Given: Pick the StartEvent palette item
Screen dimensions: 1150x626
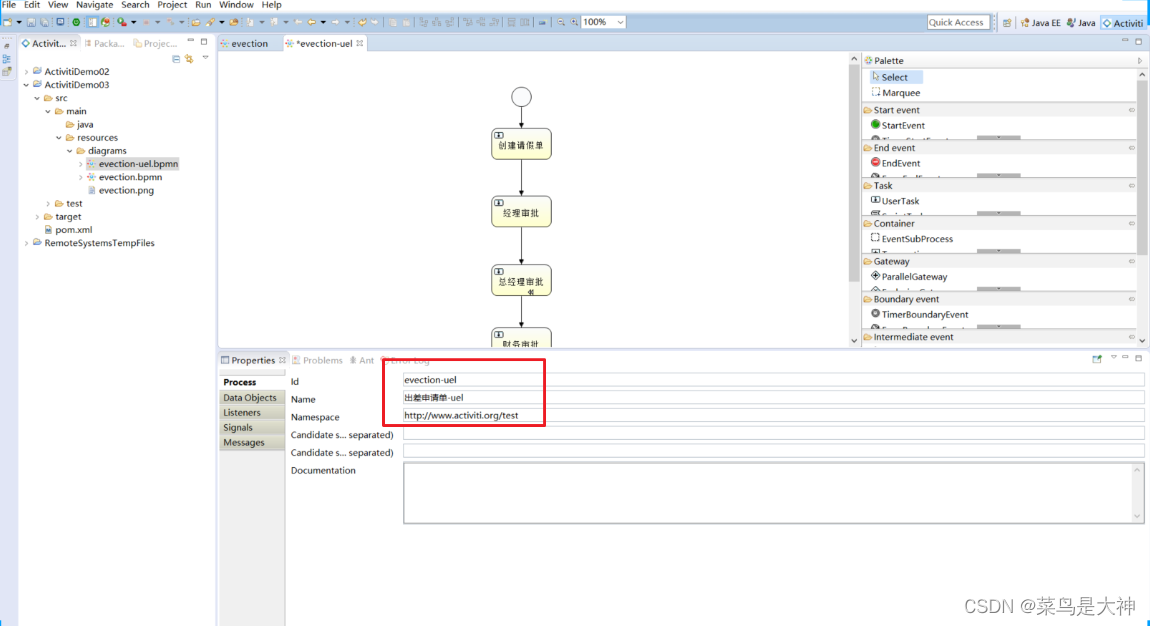Looking at the screenshot, I should click(897, 125).
